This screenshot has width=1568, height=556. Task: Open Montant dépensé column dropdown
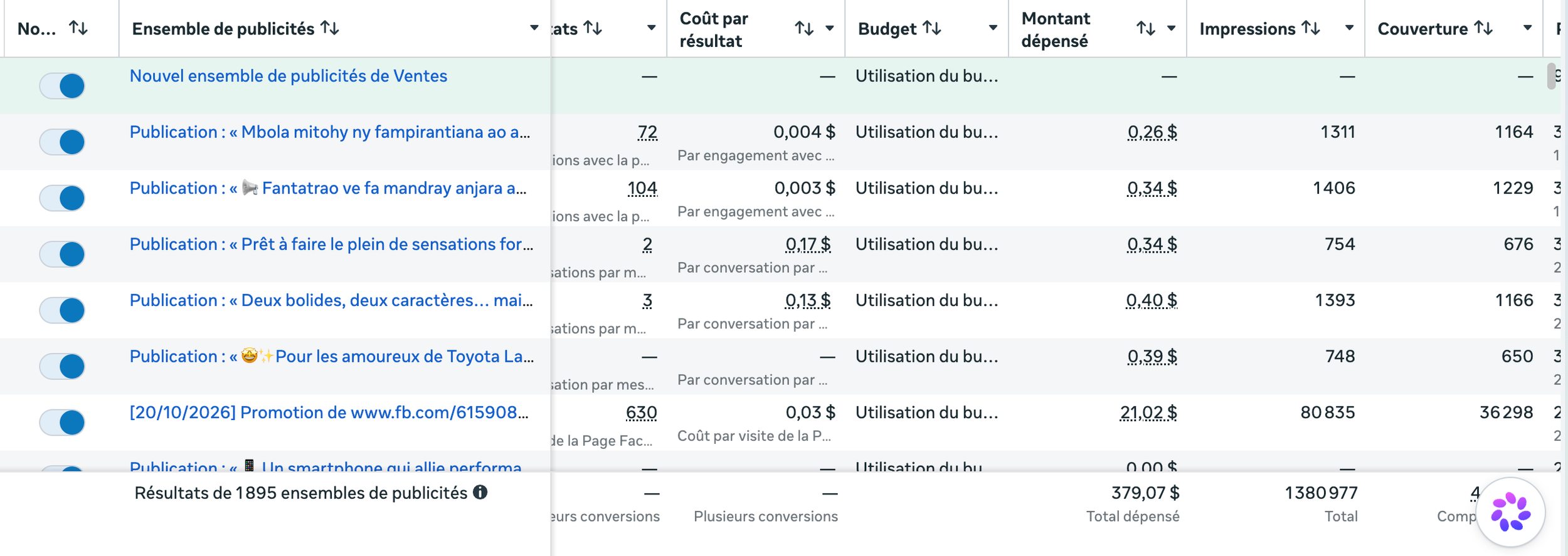(x=1171, y=28)
